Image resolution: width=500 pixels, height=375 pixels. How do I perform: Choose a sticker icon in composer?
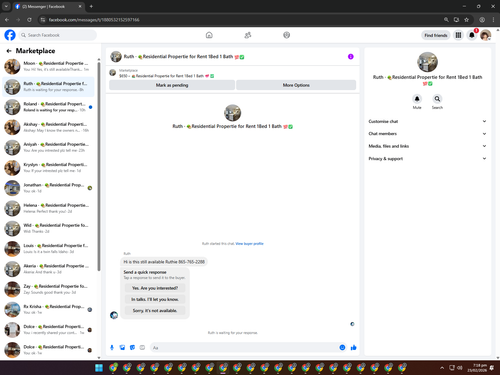point(132,348)
